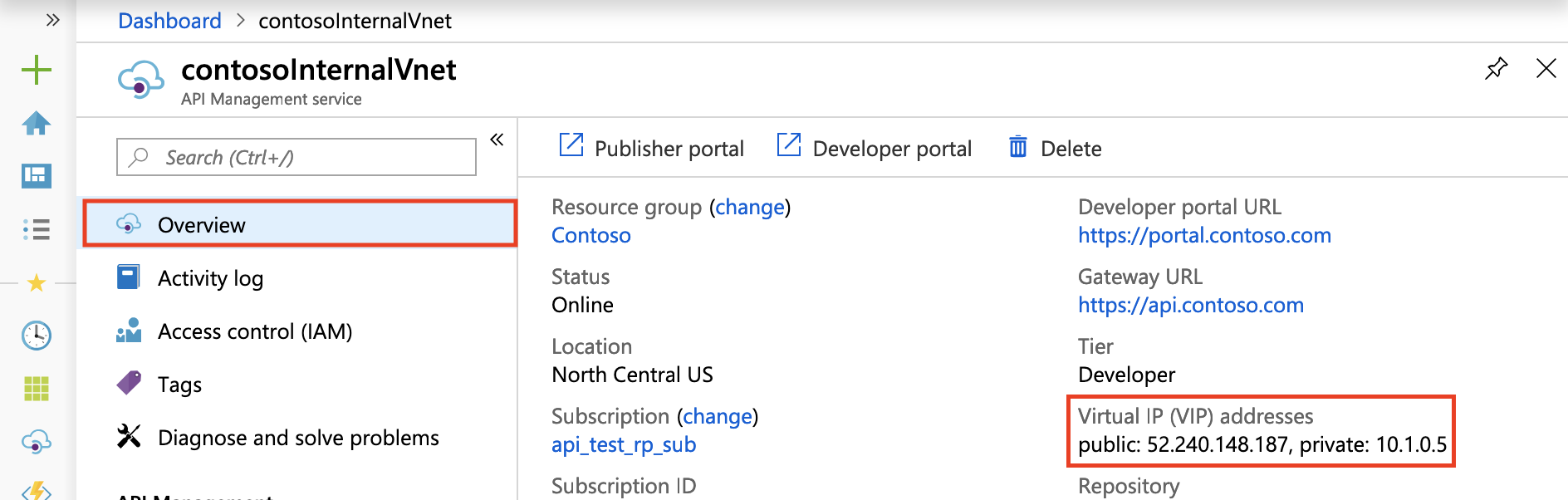This screenshot has height=500, width=1568.
Task: Click the Gateway URL label
Action: point(1140,277)
